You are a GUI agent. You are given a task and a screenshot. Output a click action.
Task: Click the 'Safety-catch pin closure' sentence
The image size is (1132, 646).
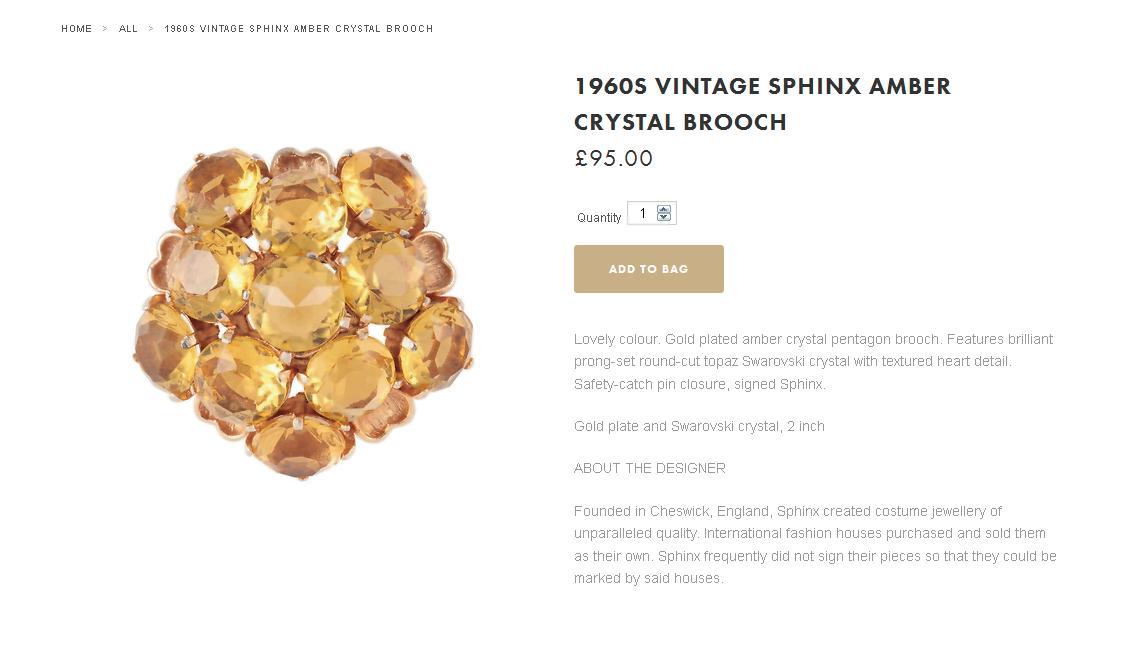click(x=700, y=384)
